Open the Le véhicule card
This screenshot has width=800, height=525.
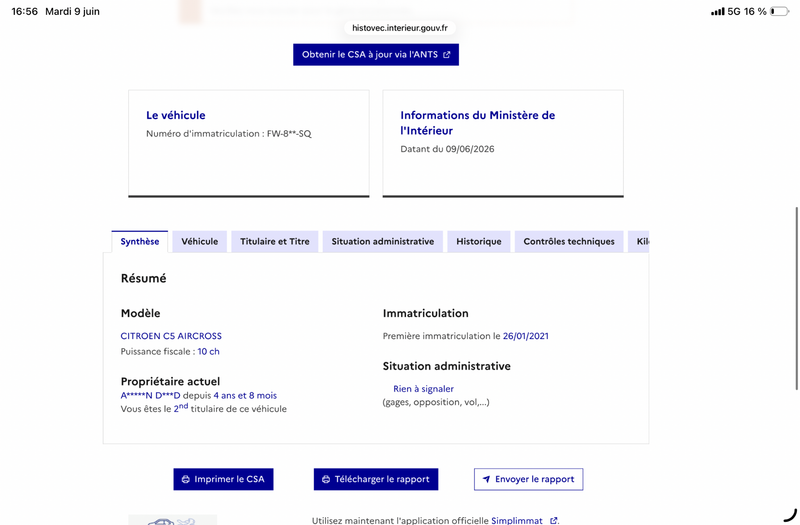pyautogui.click(x=248, y=143)
